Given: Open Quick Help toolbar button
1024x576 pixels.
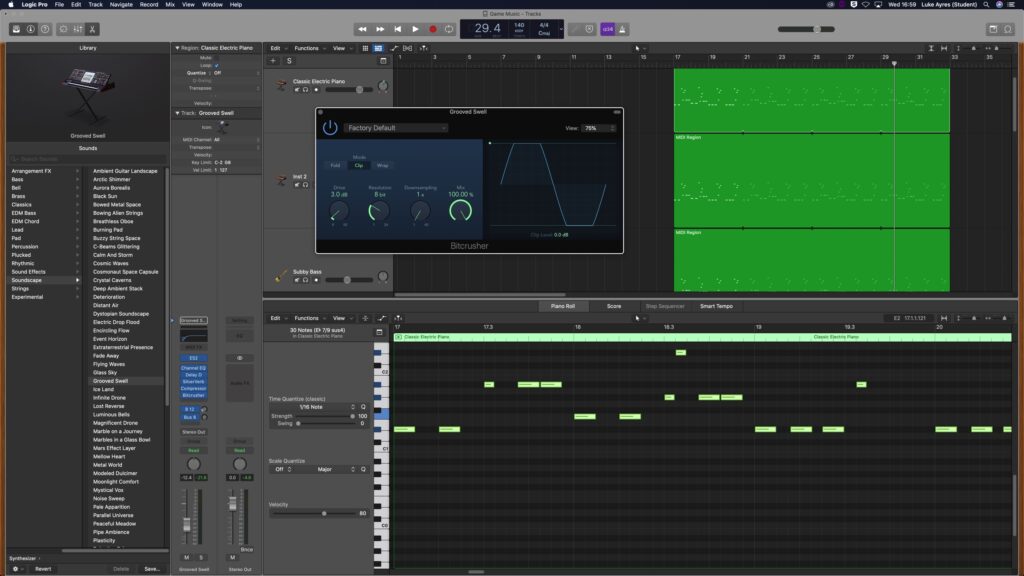Looking at the screenshot, I should 45,29.
